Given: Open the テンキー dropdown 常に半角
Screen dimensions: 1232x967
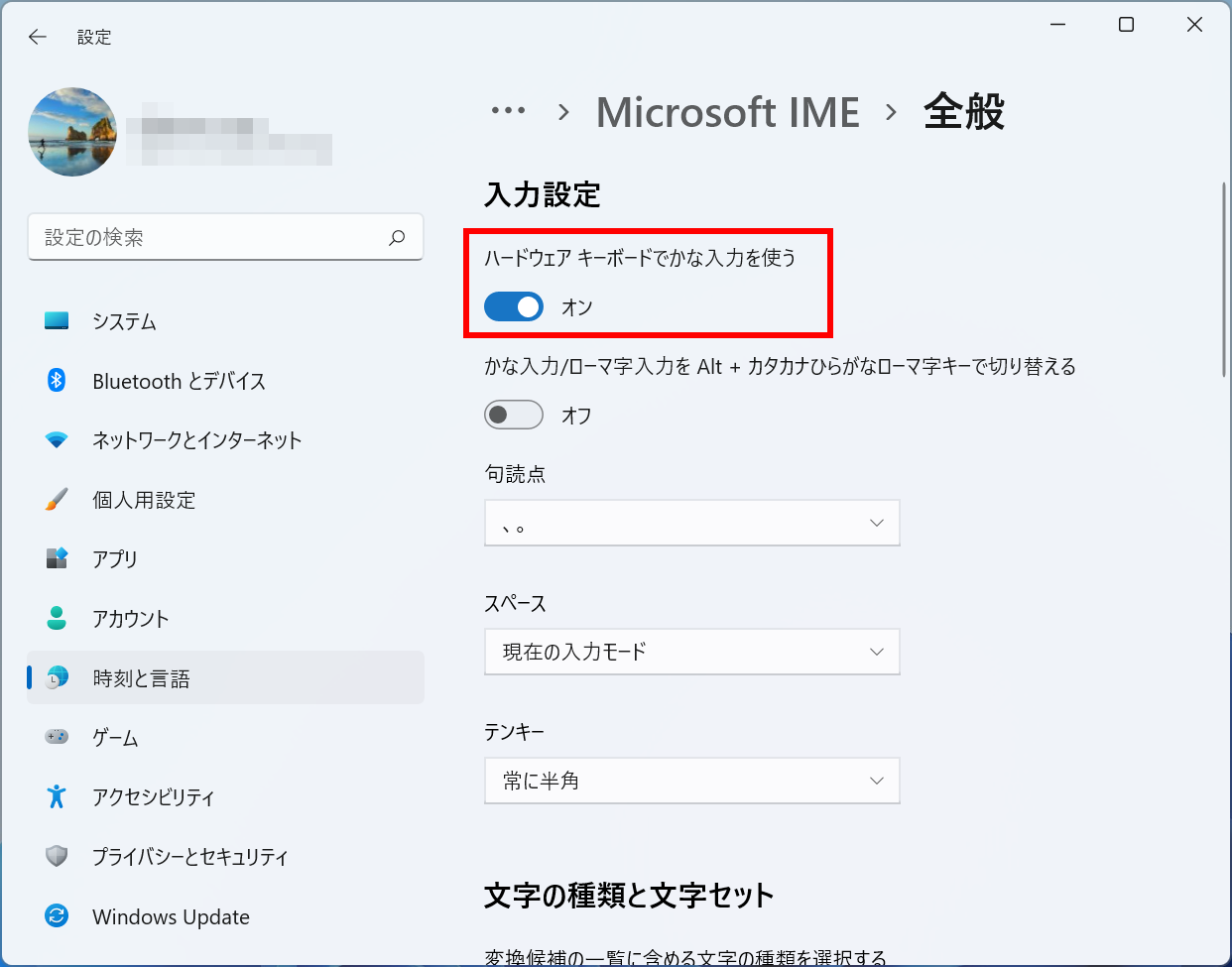Looking at the screenshot, I should pos(691,781).
